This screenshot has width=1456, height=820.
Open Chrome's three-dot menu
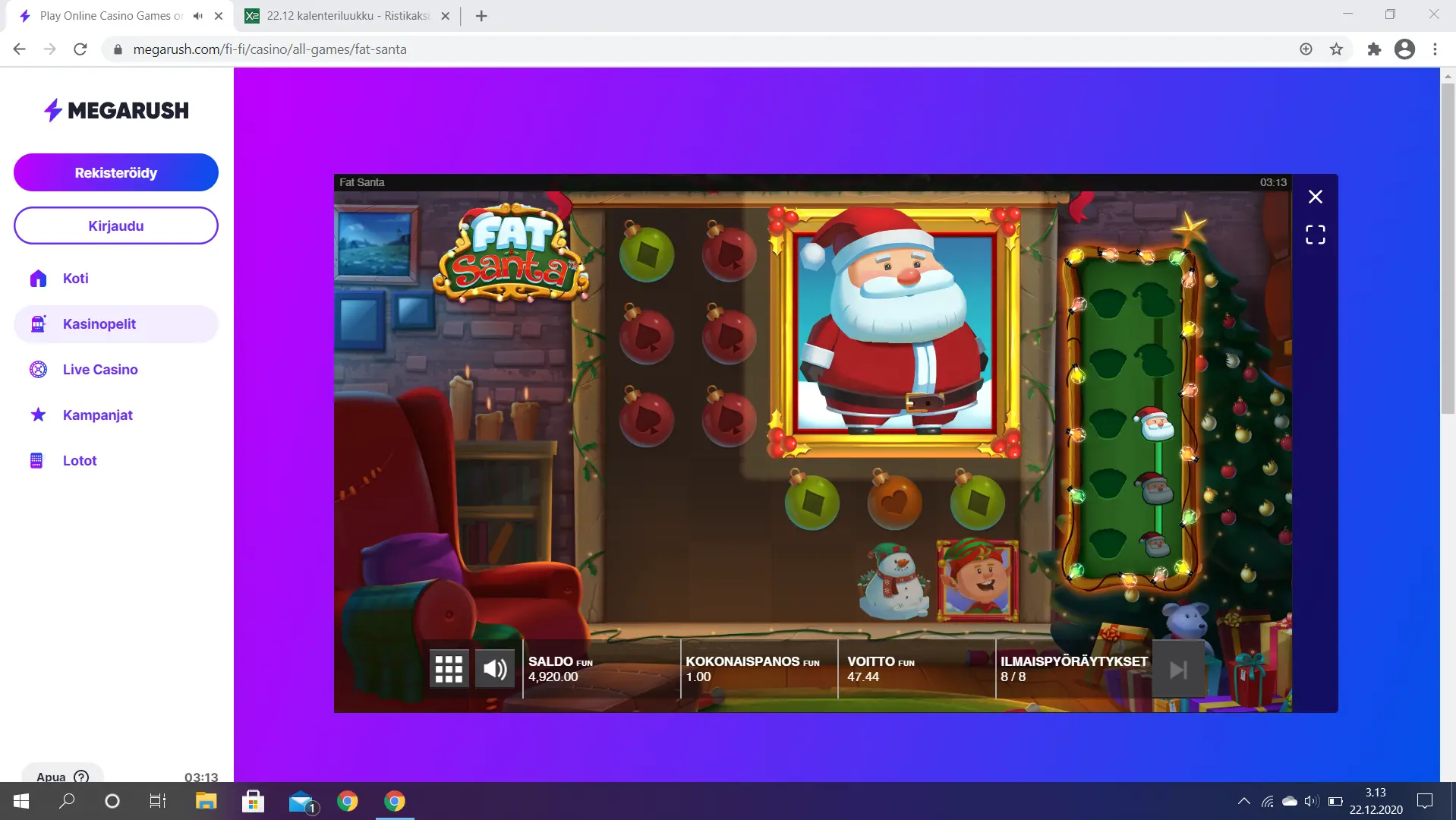tap(1435, 49)
